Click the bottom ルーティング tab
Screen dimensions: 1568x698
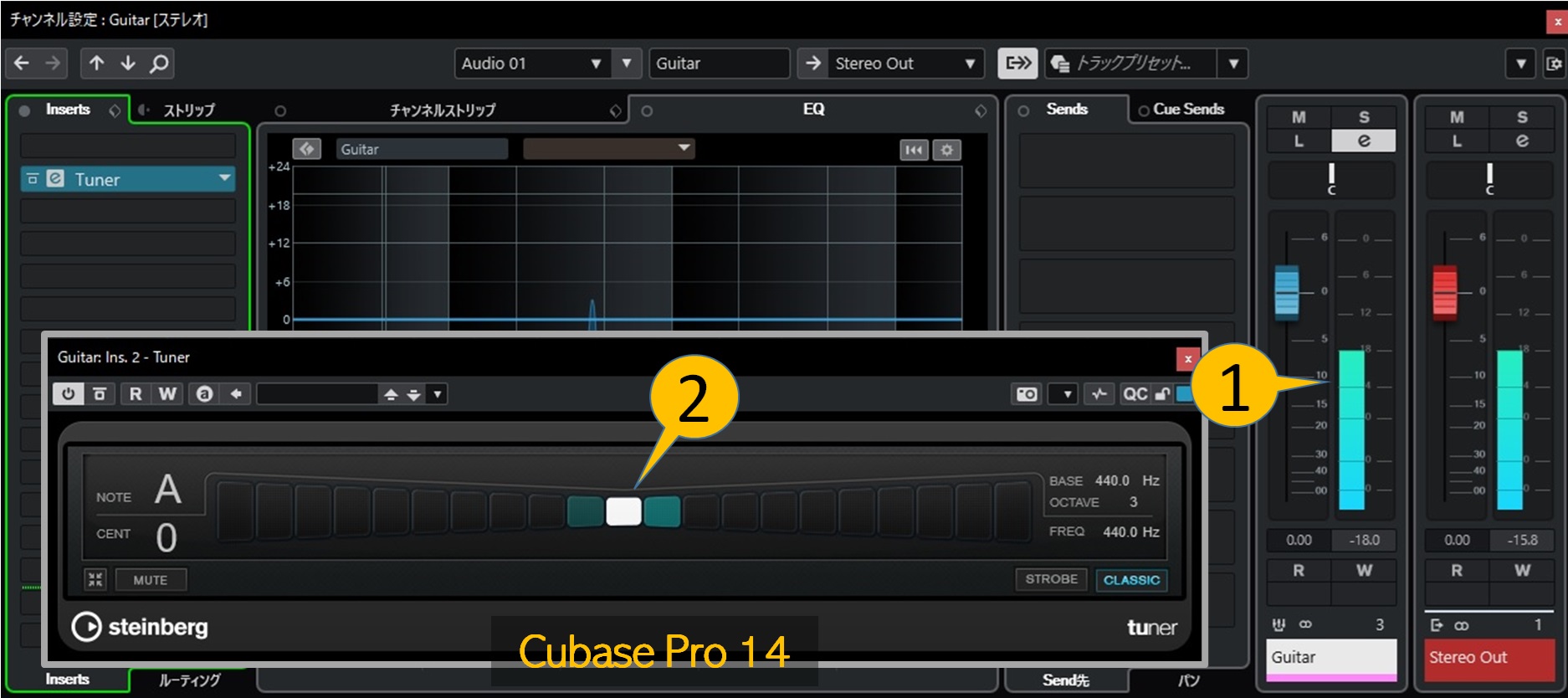pos(190,680)
